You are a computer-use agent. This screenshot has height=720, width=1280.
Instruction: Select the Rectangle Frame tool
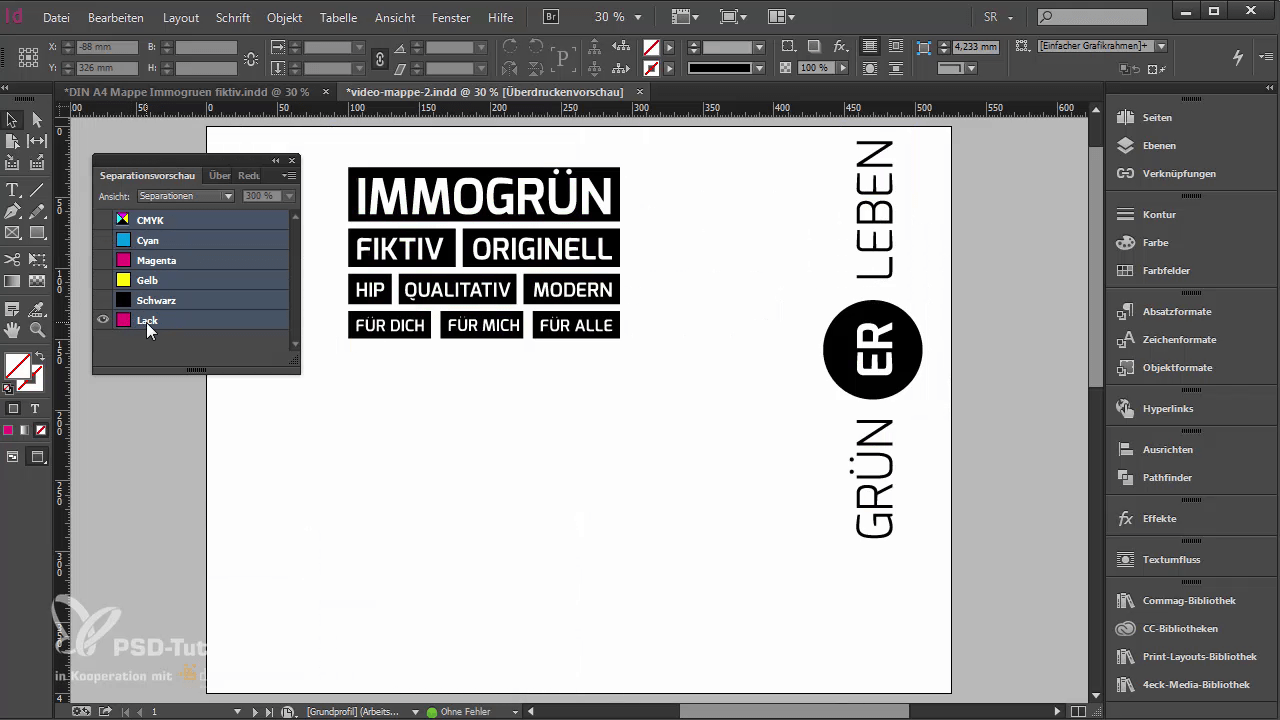(12, 232)
